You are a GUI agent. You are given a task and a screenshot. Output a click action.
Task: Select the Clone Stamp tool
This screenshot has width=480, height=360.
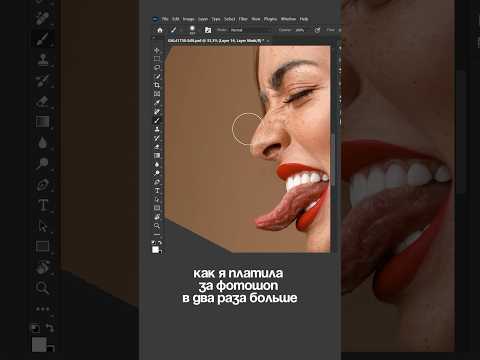(x=157, y=129)
